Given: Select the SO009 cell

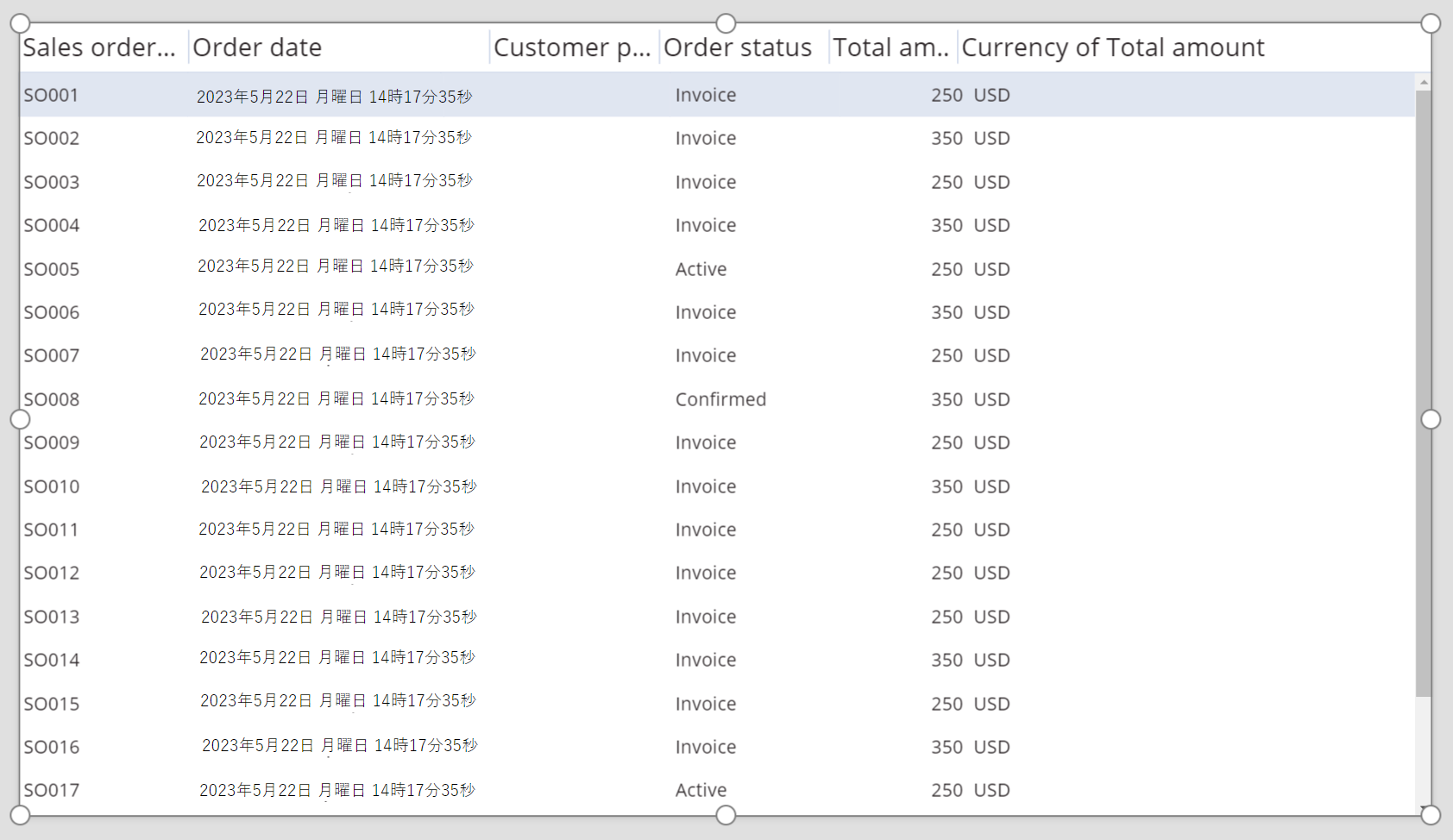Looking at the screenshot, I should click(x=51, y=442).
